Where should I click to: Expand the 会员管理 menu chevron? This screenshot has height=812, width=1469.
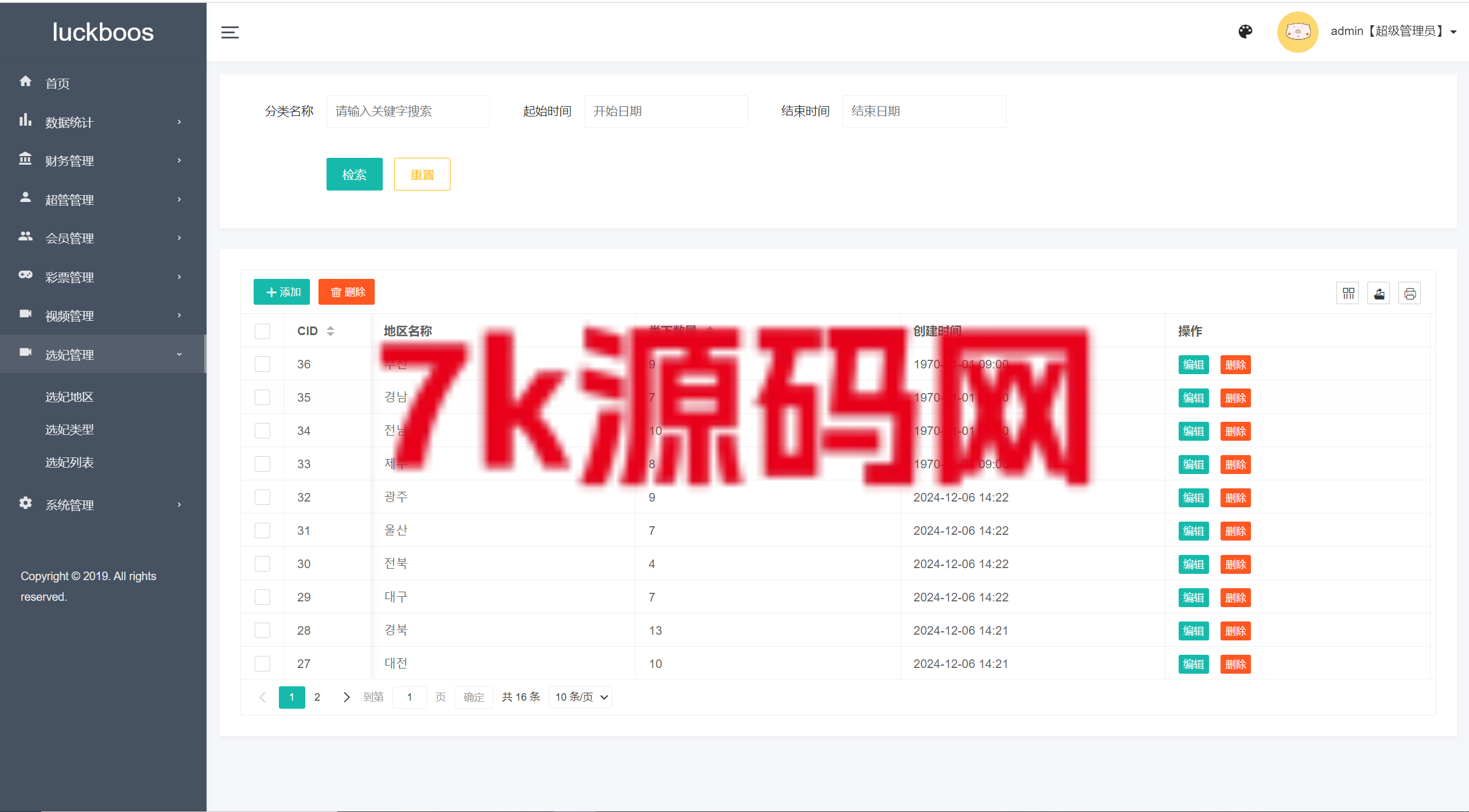click(180, 238)
